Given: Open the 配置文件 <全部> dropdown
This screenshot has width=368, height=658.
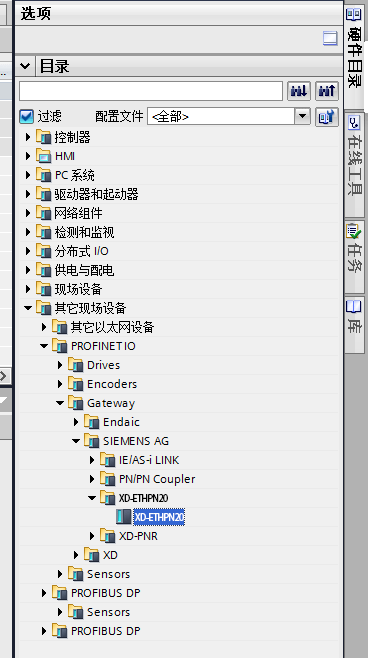Looking at the screenshot, I should tap(229, 116).
